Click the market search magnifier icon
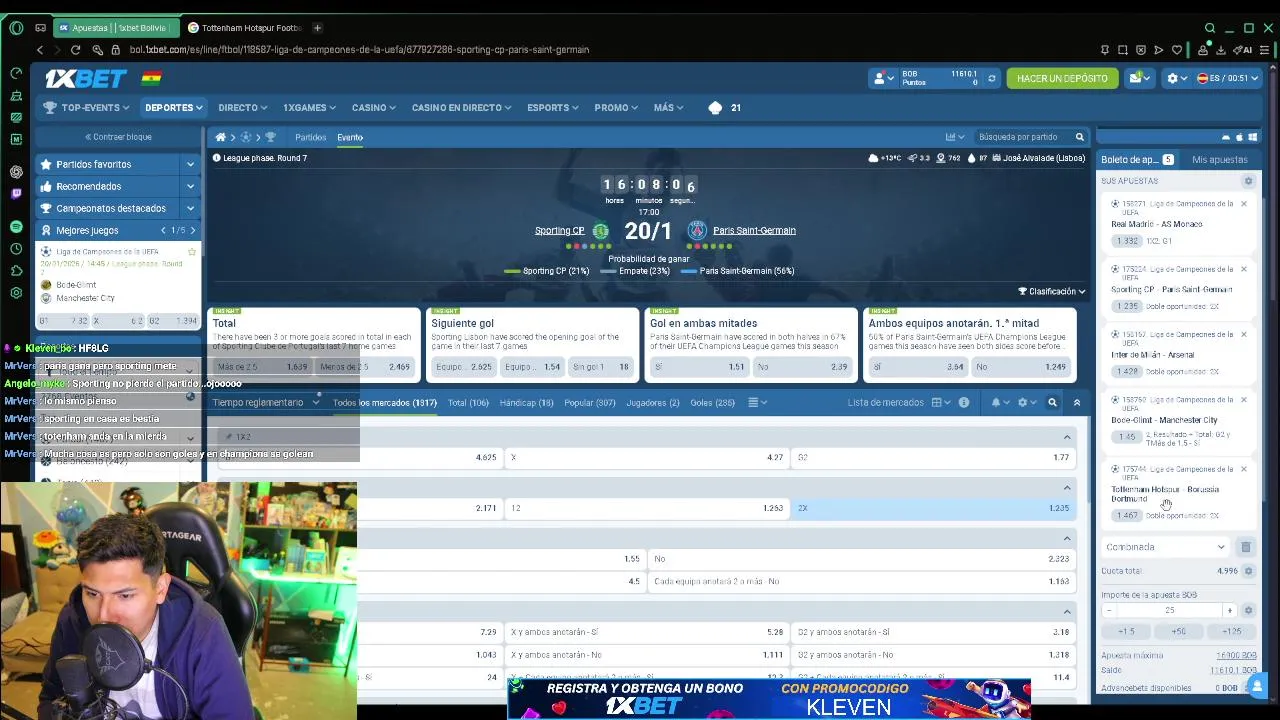 coord(1052,402)
